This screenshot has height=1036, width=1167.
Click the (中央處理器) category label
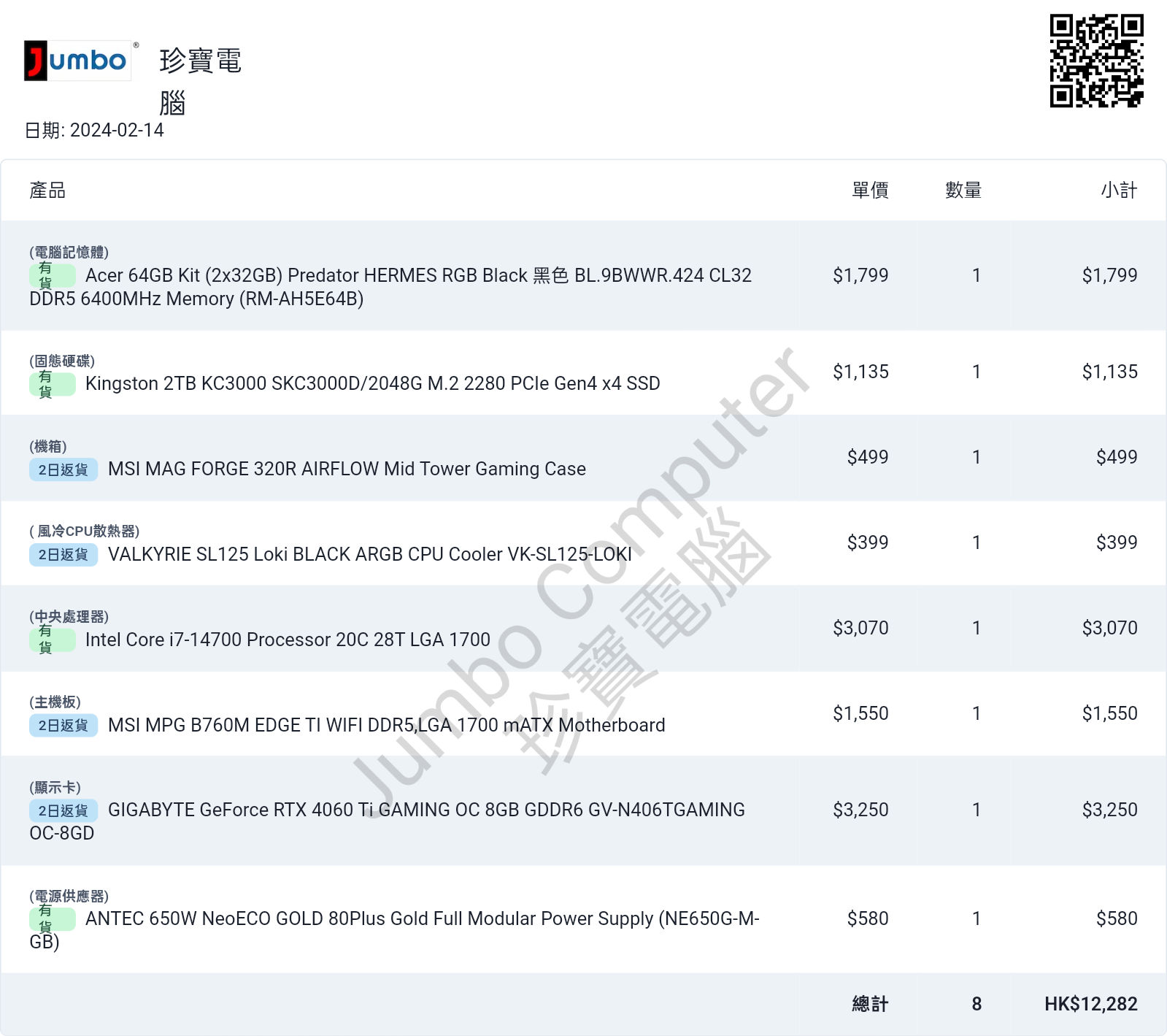coord(69,616)
